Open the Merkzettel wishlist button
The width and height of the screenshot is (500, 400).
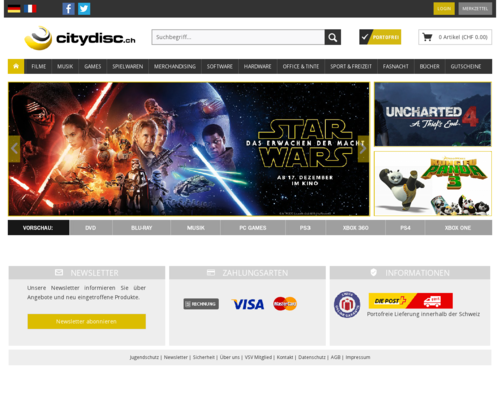click(475, 9)
